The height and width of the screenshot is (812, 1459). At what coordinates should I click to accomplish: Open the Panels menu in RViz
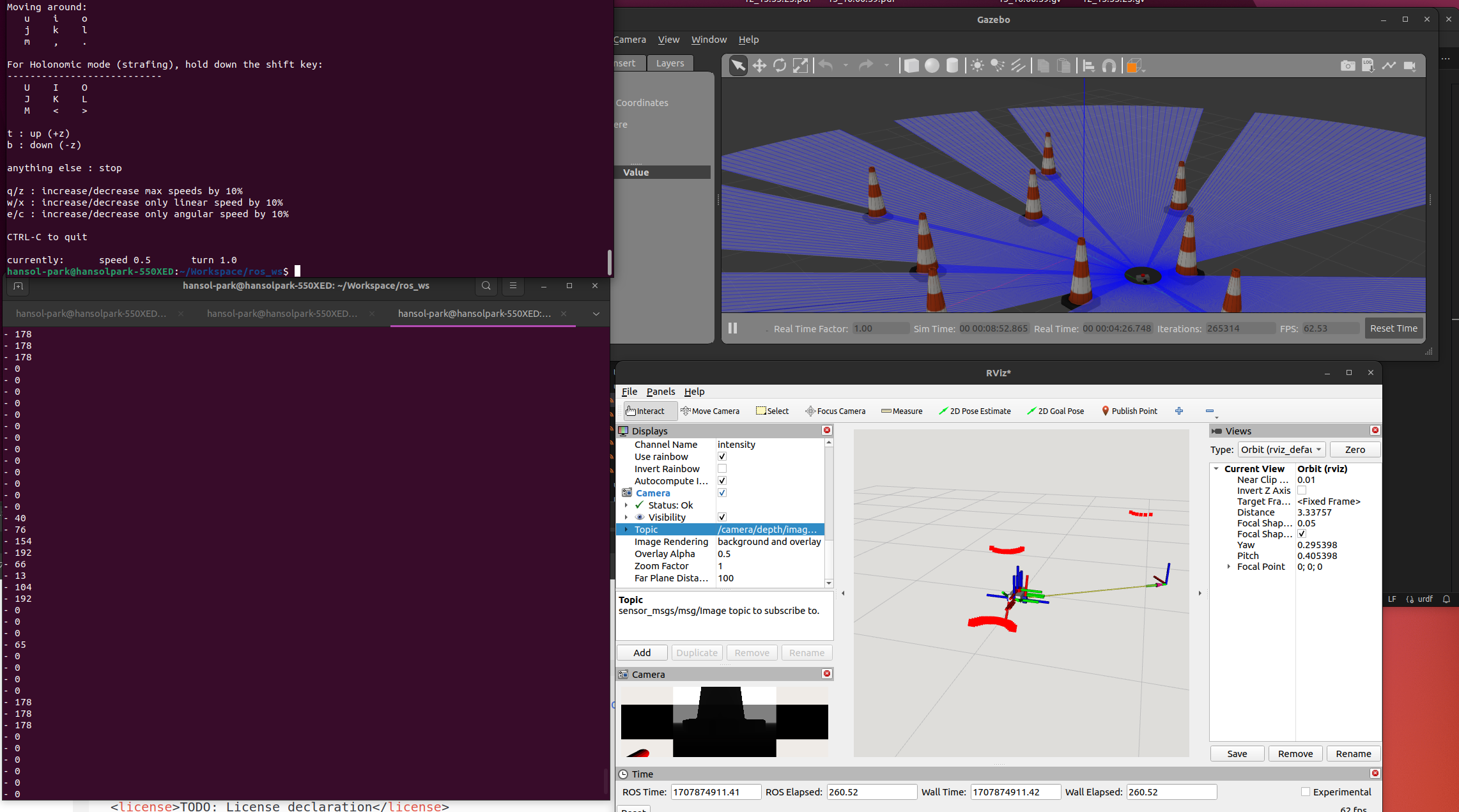coord(660,392)
